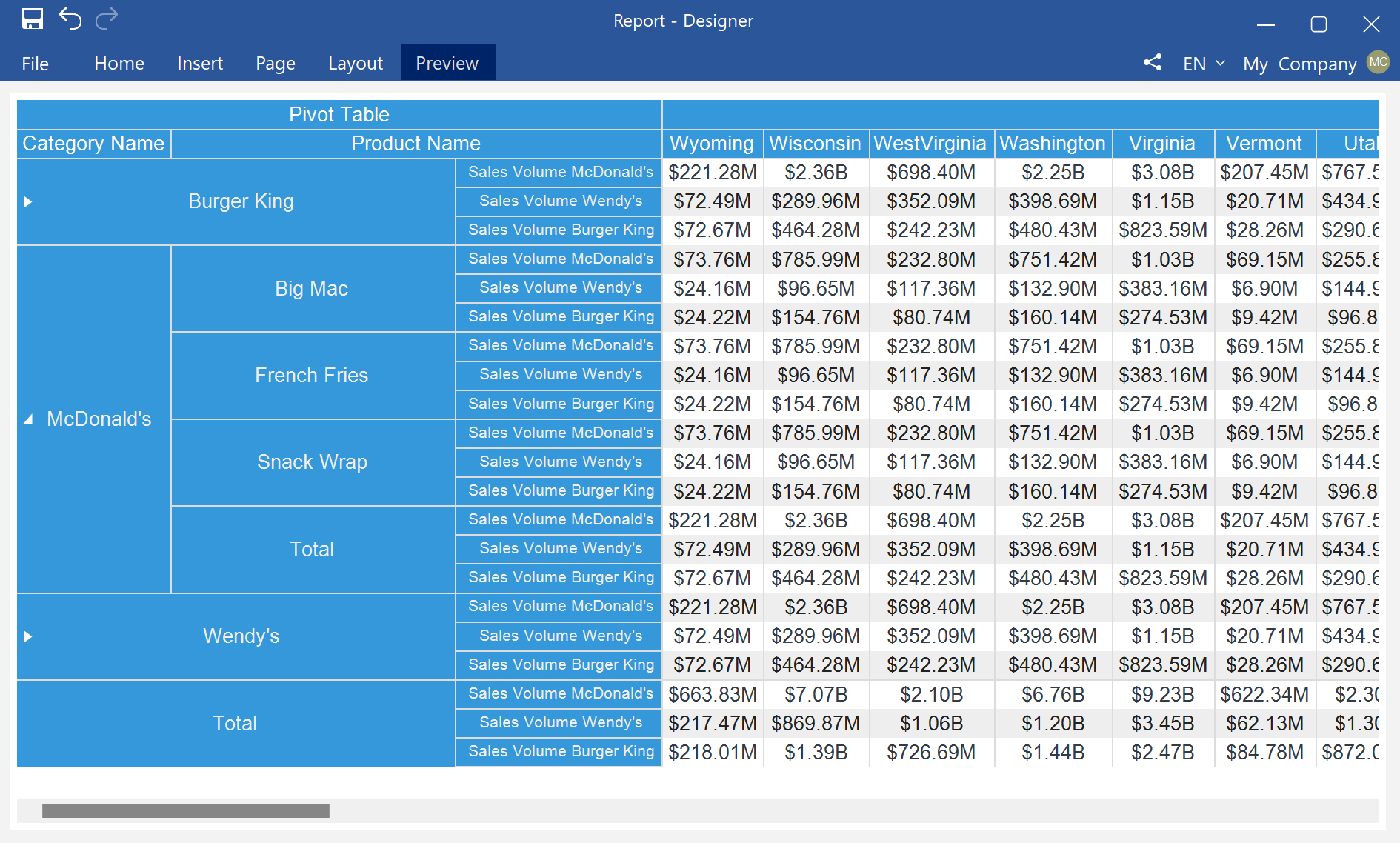Screen dimensions: 1400x843
Task: Click the $3.45B Virginia total value
Action: pos(1163,724)
